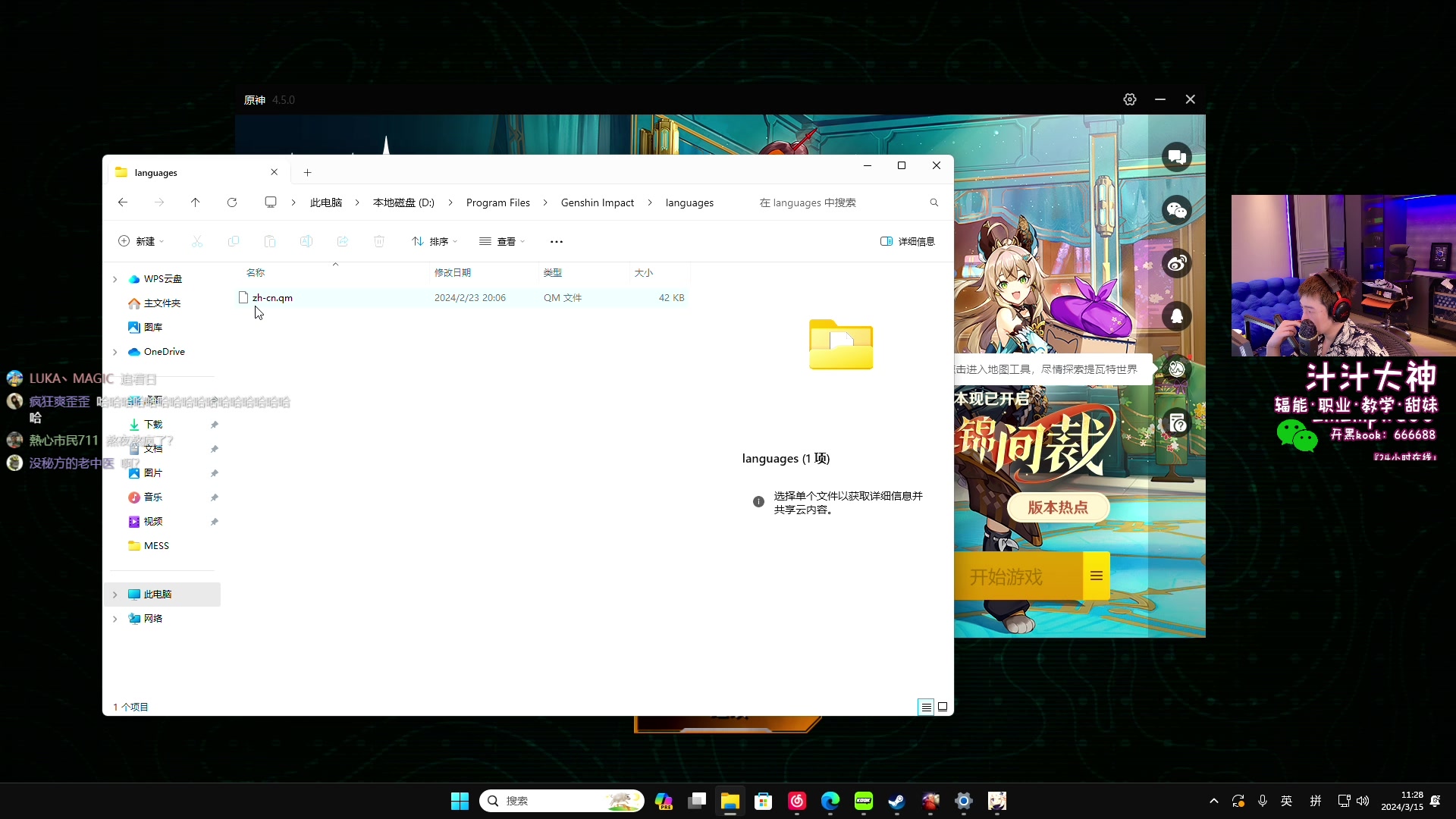Image resolution: width=1456 pixels, height=819 pixels.
Task: Open Genshin launcher settings gear
Action: point(1130,99)
